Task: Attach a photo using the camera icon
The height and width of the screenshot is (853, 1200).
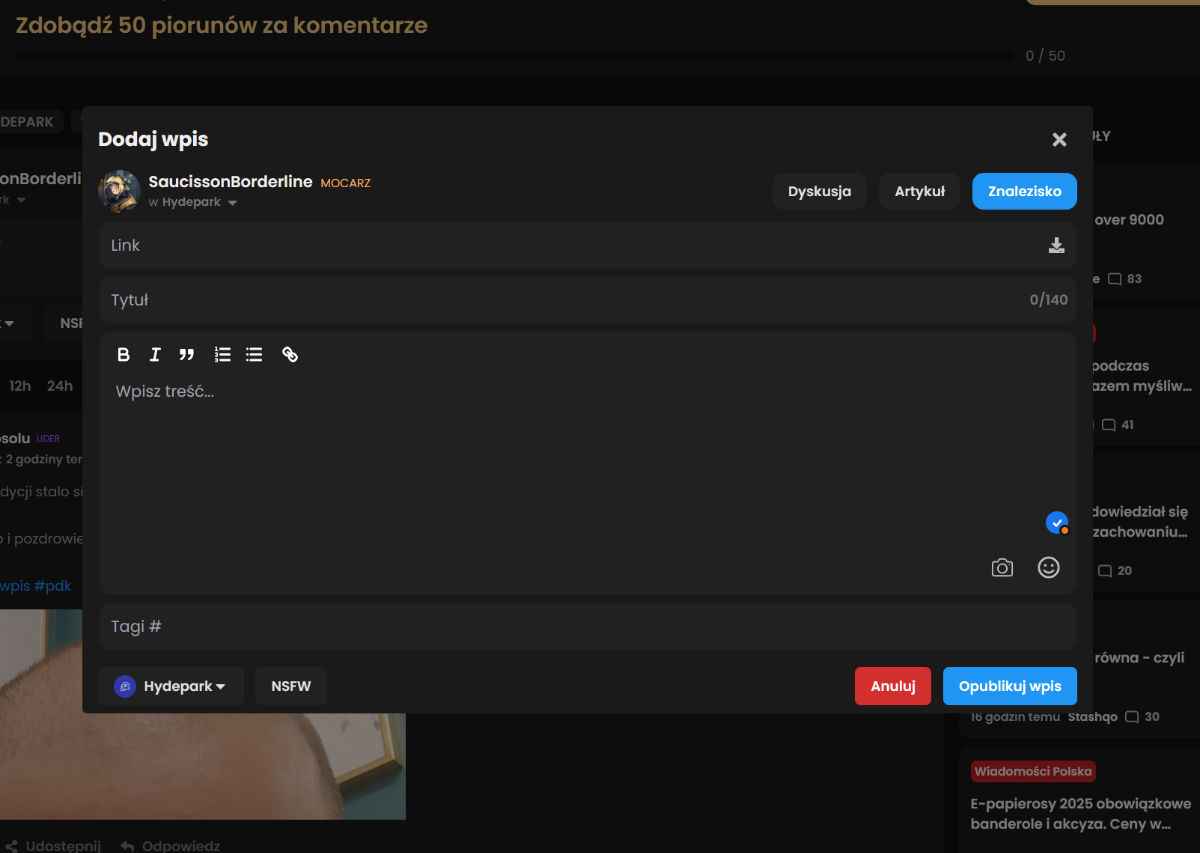Action: pyautogui.click(x=1002, y=567)
